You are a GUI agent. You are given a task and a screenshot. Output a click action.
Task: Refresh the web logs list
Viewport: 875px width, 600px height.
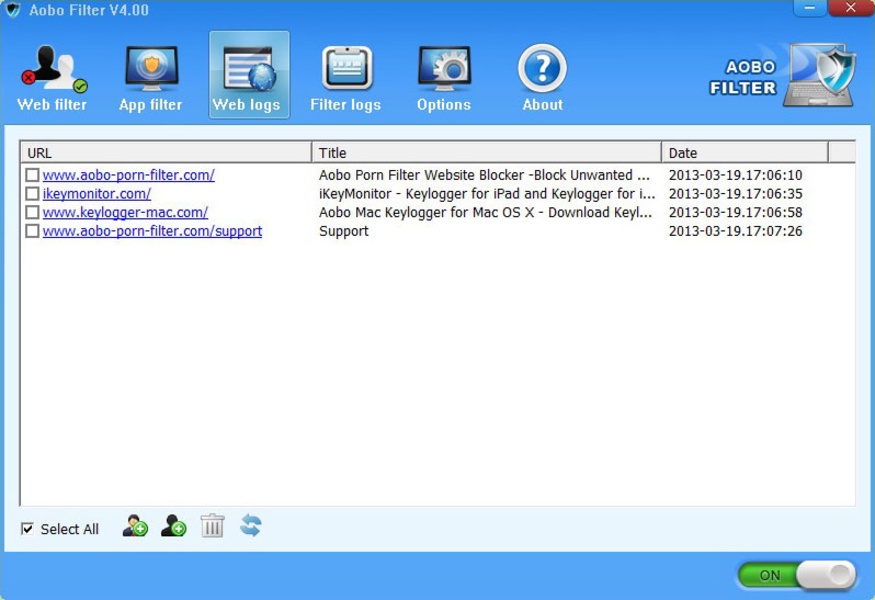coord(251,526)
